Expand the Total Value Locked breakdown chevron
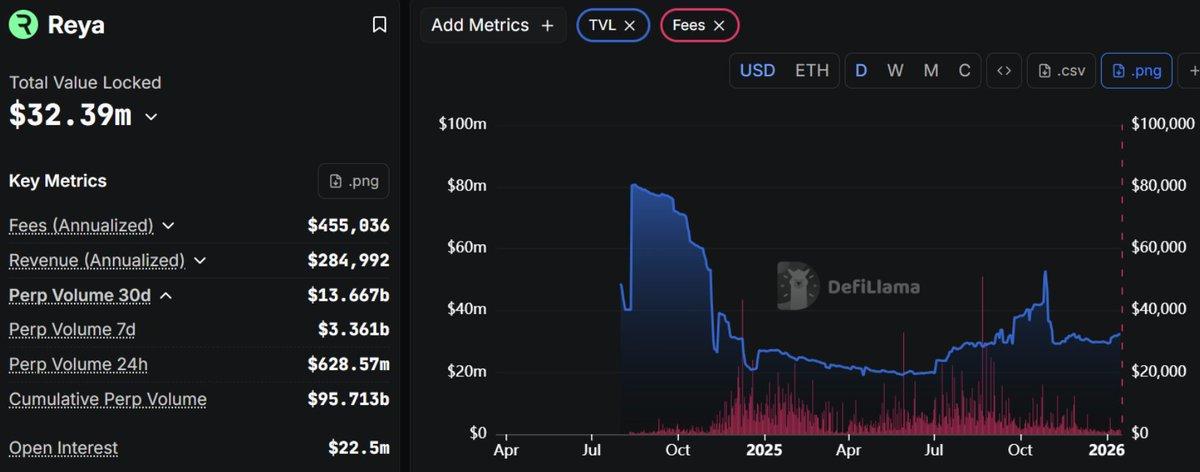Viewport: 1200px width, 472px height. click(x=152, y=117)
